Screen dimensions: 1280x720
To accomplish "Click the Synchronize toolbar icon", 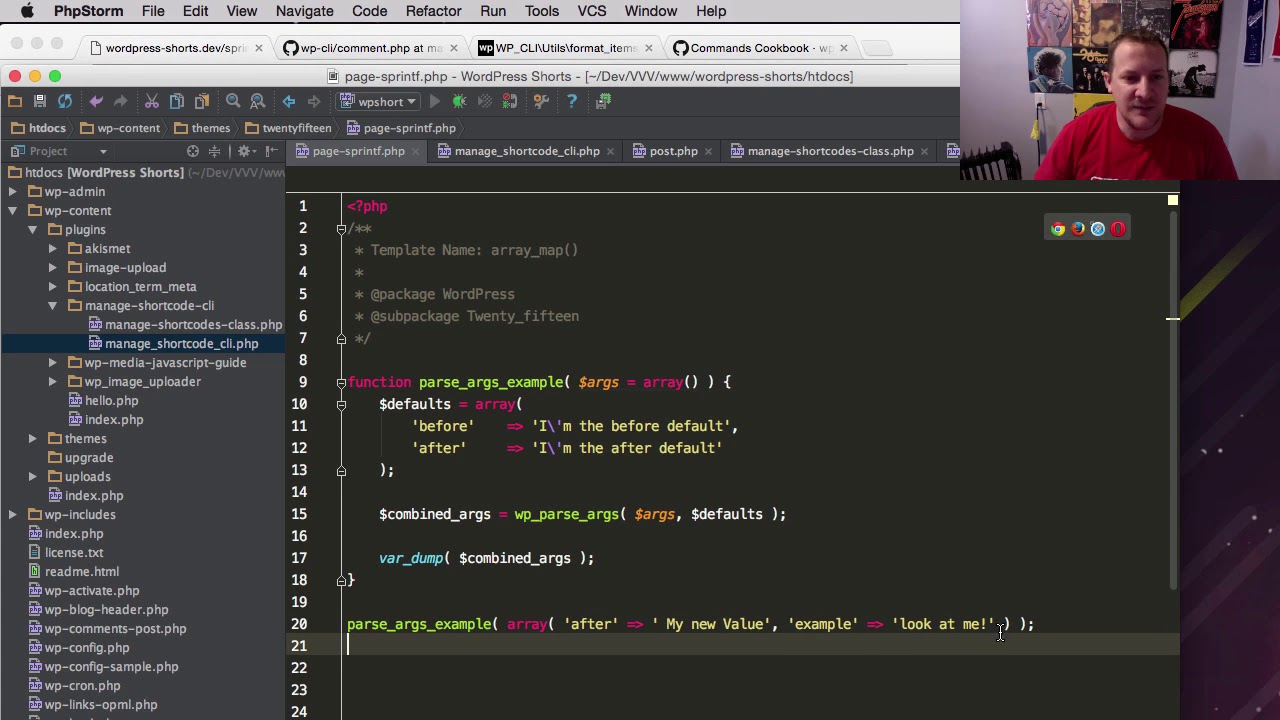I will point(65,101).
